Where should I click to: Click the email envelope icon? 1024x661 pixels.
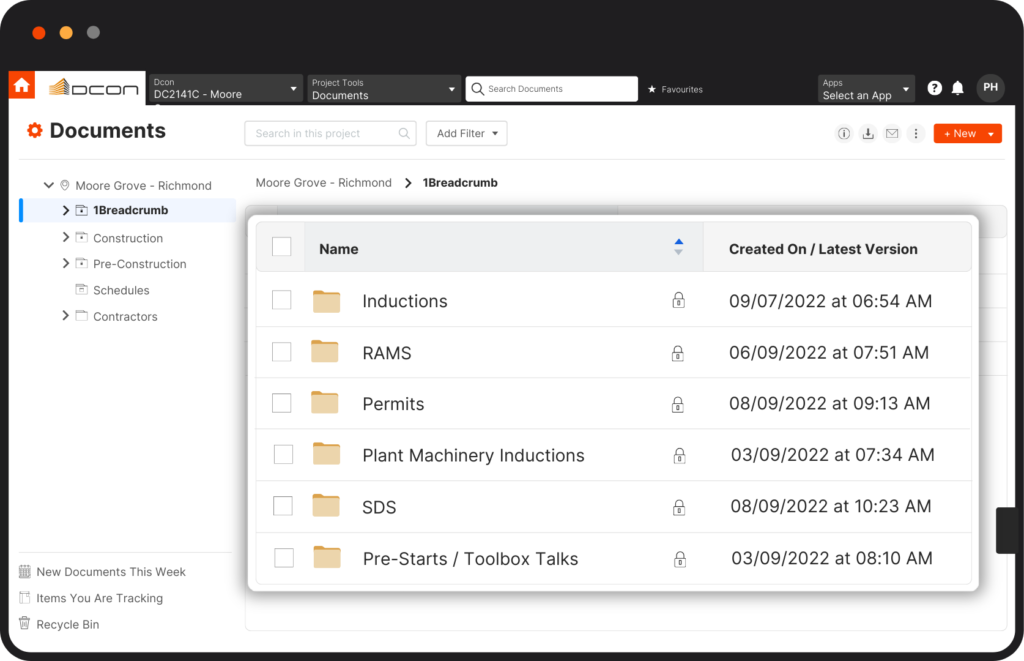click(891, 134)
